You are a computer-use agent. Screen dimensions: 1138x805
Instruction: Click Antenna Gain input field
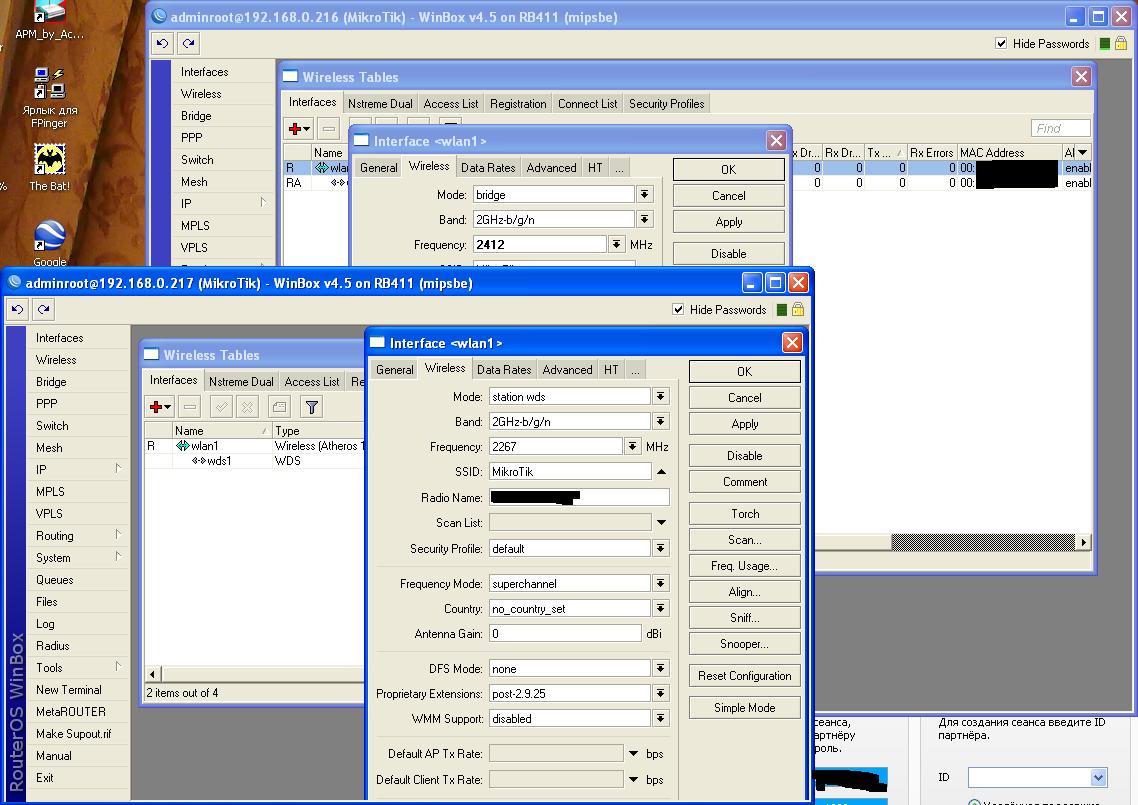click(565, 634)
